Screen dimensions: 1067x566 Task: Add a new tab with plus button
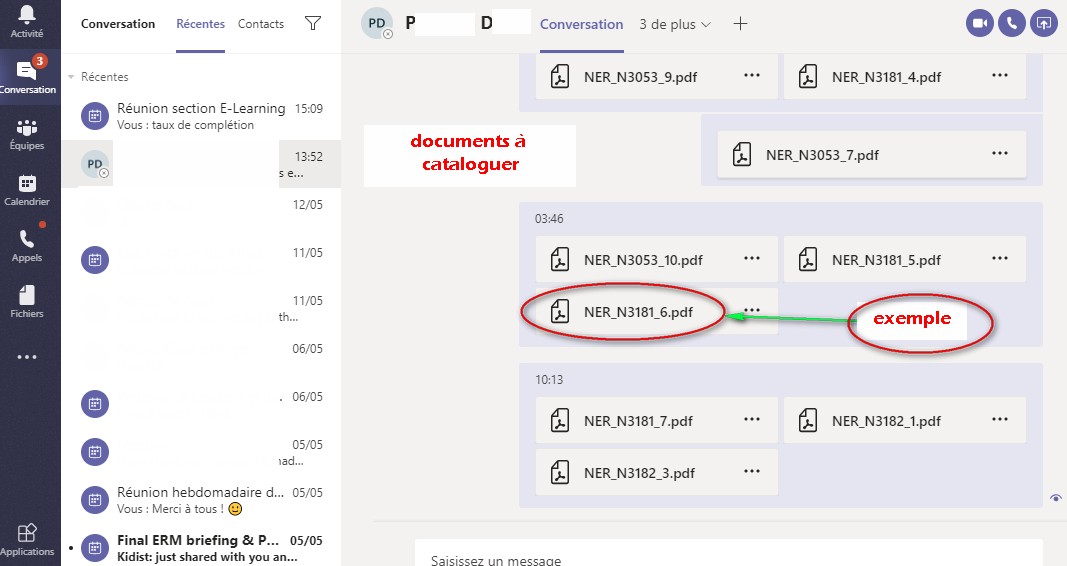point(740,24)
